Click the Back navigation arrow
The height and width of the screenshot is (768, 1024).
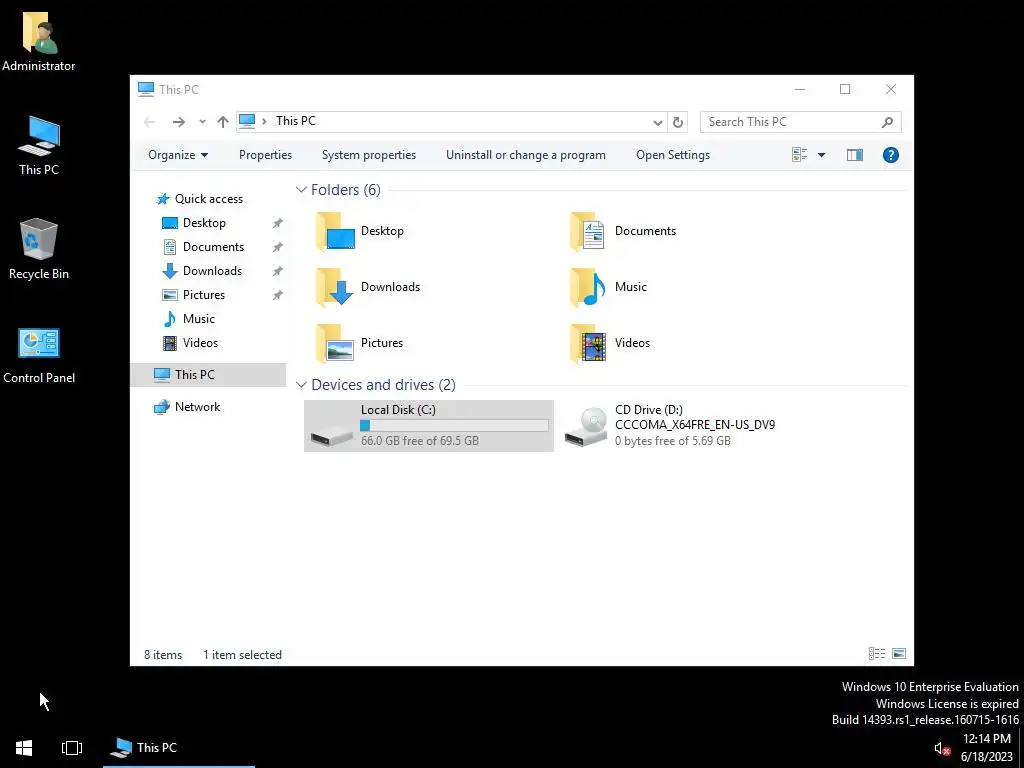point(150,121)
